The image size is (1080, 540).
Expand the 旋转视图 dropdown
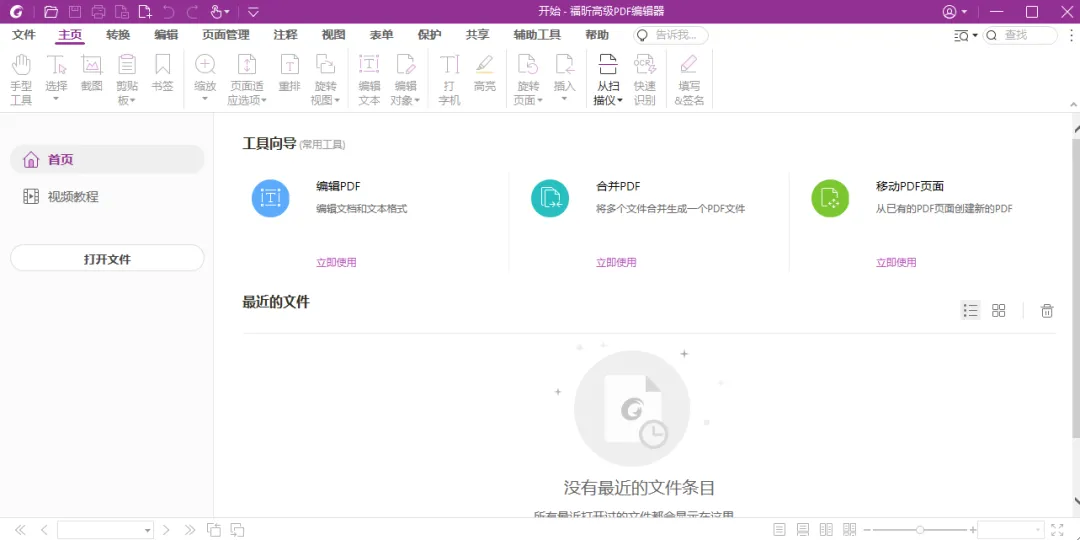coord(338,101)
